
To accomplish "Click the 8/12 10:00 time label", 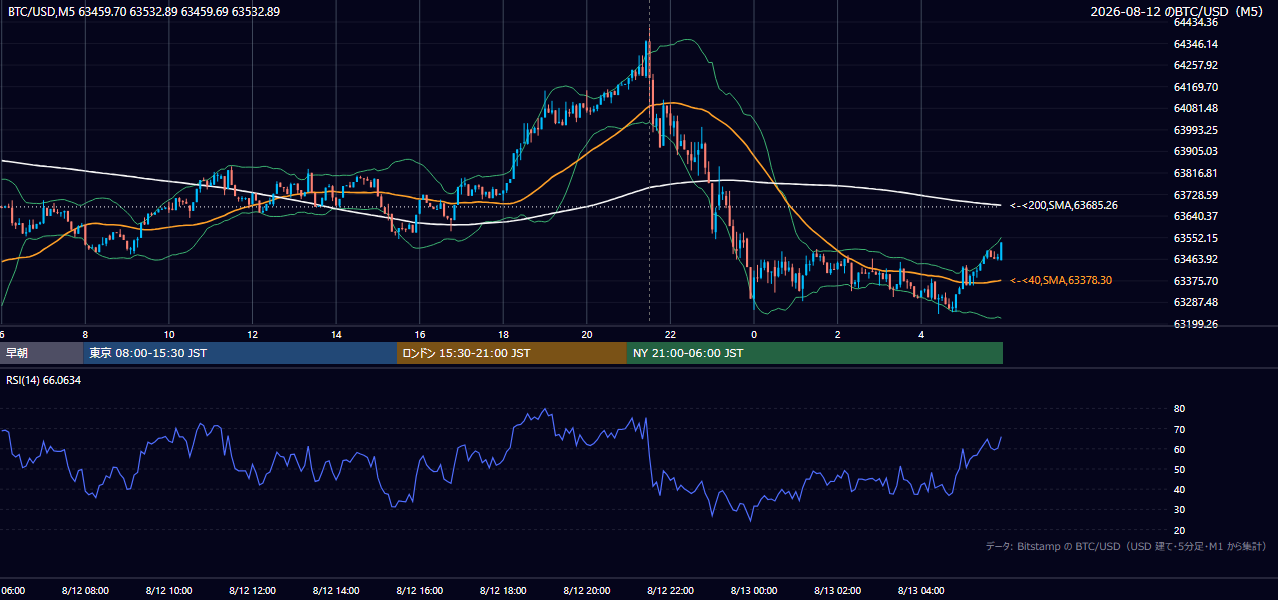I will (x=169, y=591).
